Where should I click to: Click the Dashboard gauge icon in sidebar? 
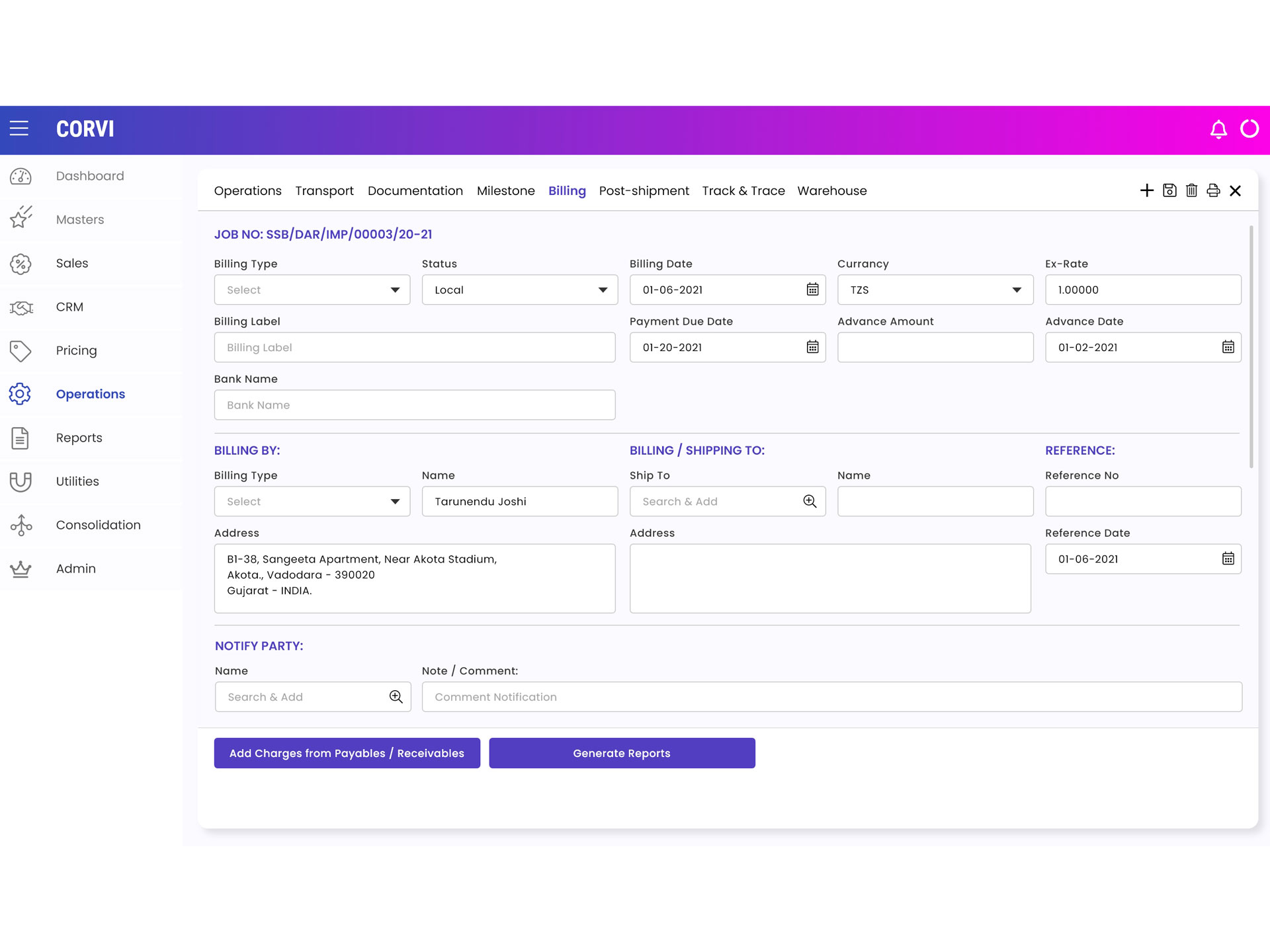pos(21,176)
